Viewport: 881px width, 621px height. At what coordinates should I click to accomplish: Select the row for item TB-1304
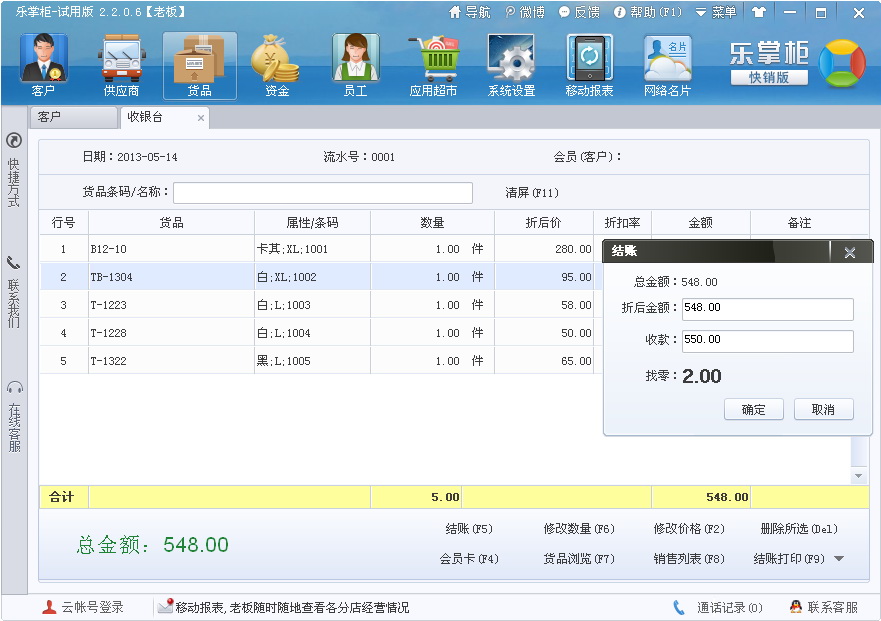(x=321, y=277)
